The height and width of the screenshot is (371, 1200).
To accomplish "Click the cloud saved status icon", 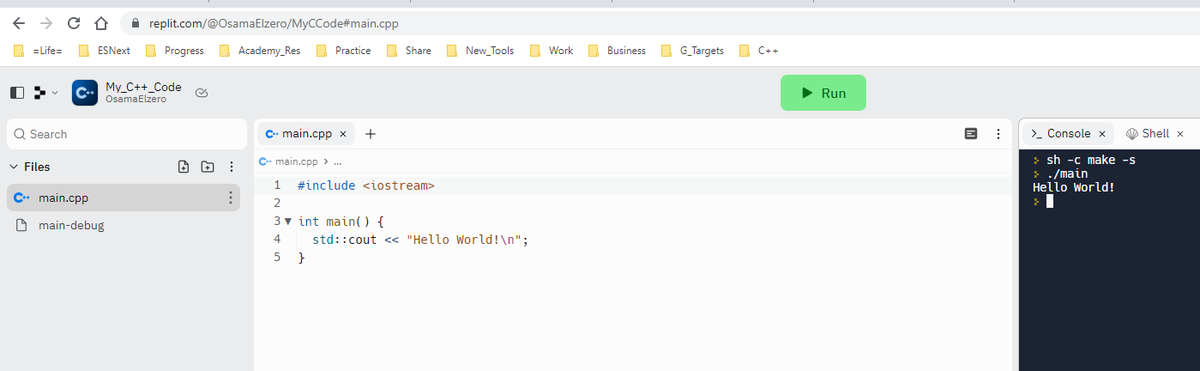I will coord(201,93).
